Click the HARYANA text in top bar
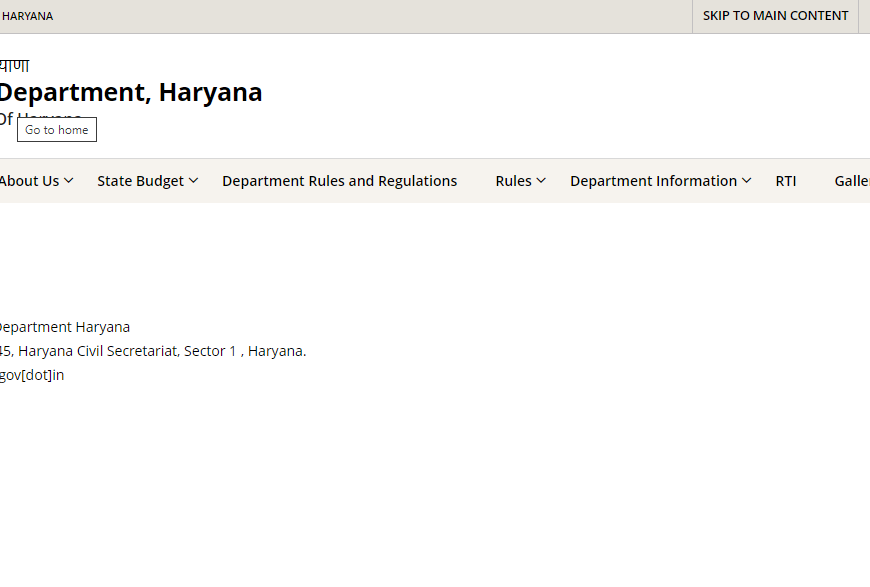Image resolution: width=870 pixels, height=587 pixels. [x=27, y=16]
